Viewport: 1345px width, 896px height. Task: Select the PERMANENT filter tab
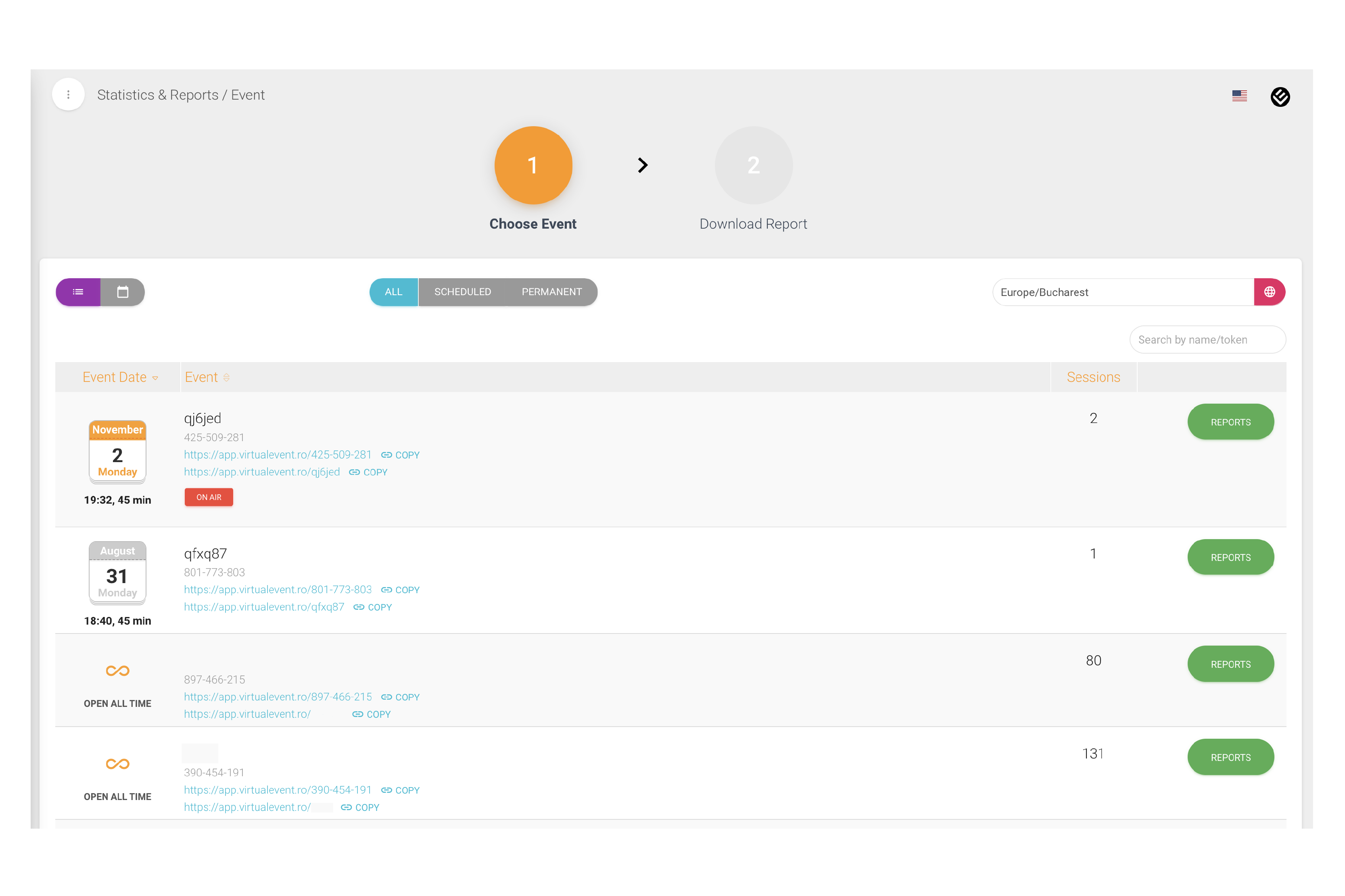(x=551, y=292)
